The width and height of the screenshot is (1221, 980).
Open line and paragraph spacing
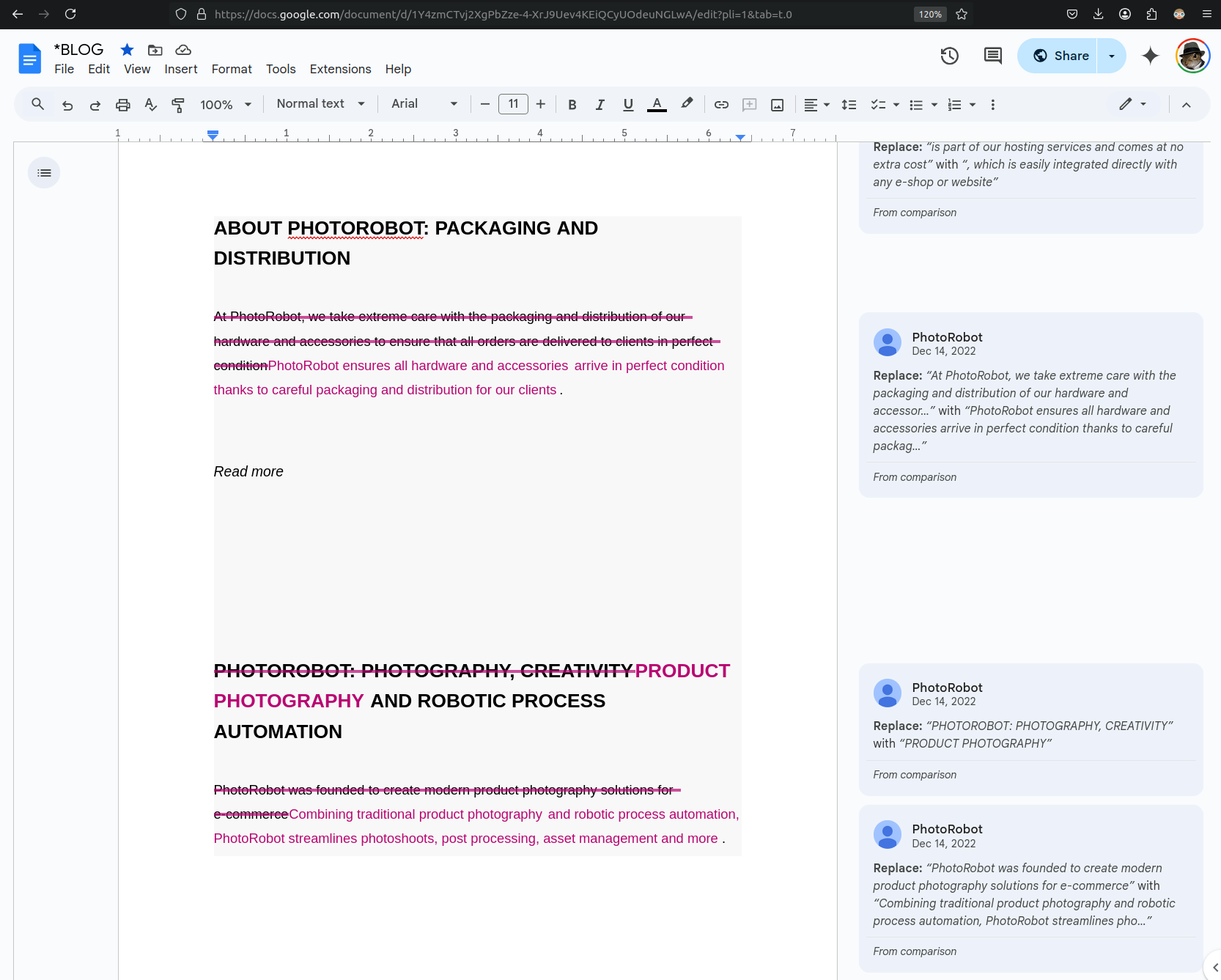(849, 105)
